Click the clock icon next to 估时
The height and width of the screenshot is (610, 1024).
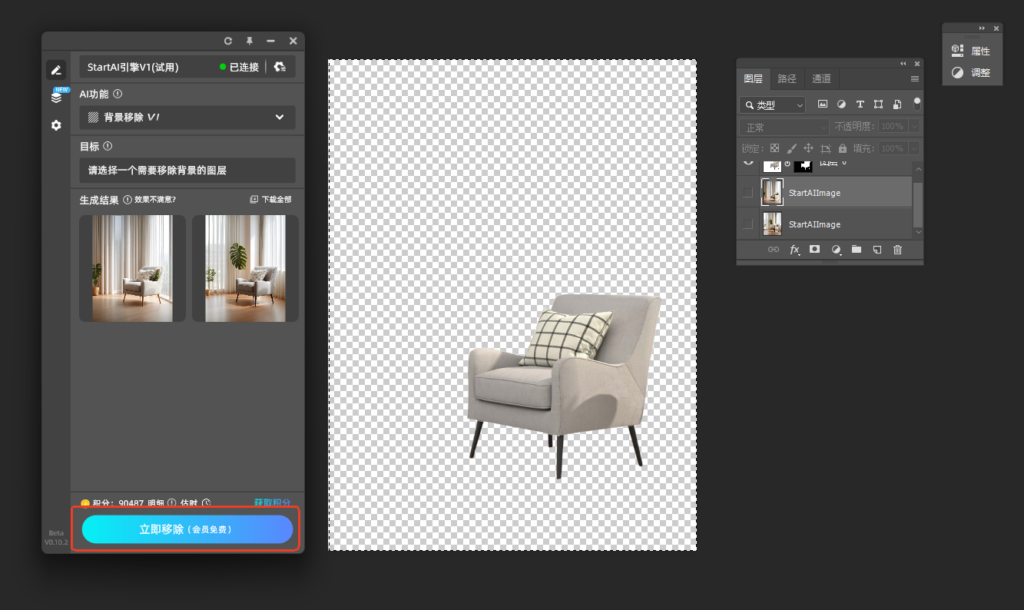[206, 503]
